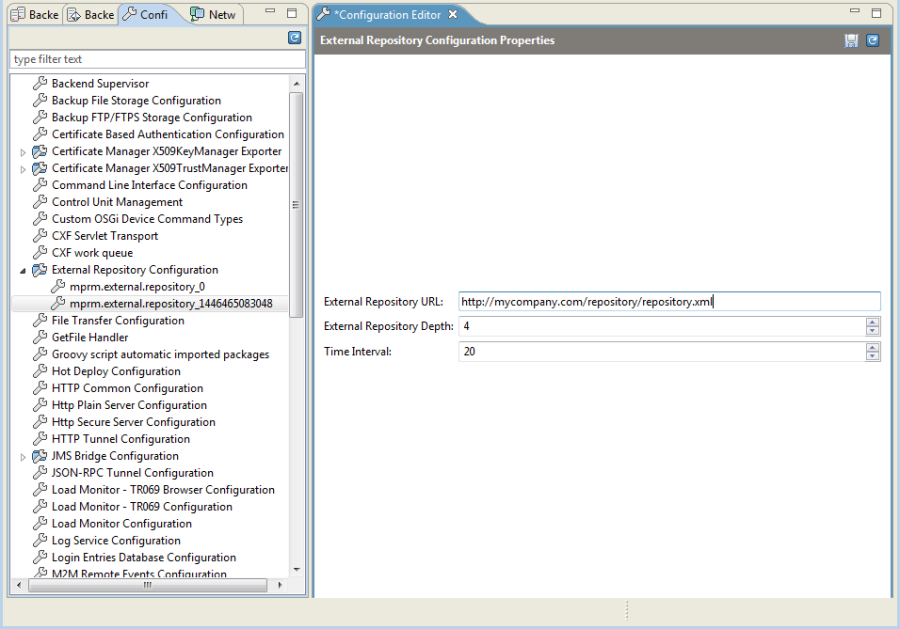The image size is (900, 629).
Task: Click the type filter text field
Action: coord(157,59)
